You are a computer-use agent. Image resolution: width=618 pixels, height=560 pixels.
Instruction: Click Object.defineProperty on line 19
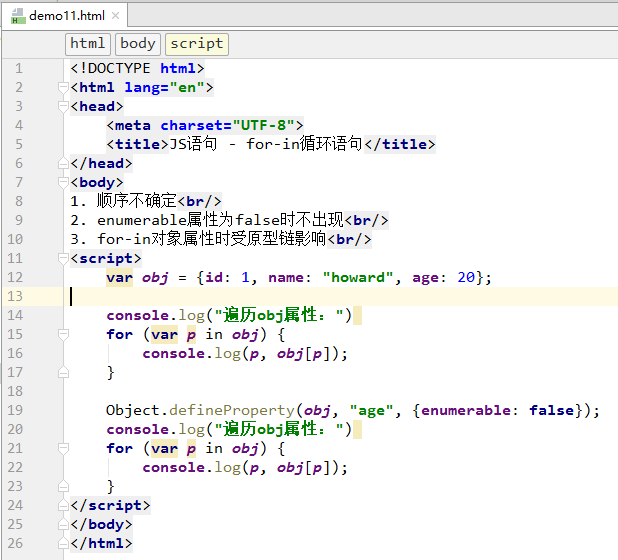click(x=200, y=410)
